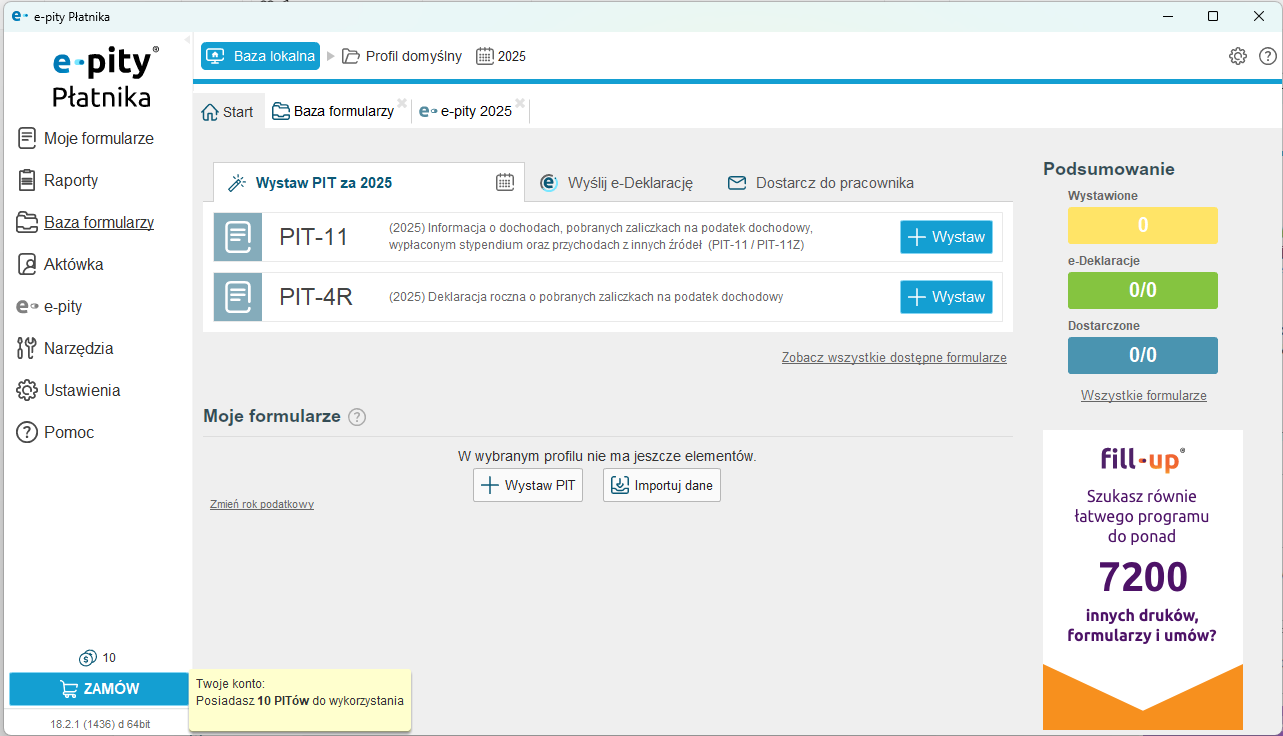Open Zobacz wszystkie dostępne formularze link
Screen dimensions: 1283x736
point(893,358)
